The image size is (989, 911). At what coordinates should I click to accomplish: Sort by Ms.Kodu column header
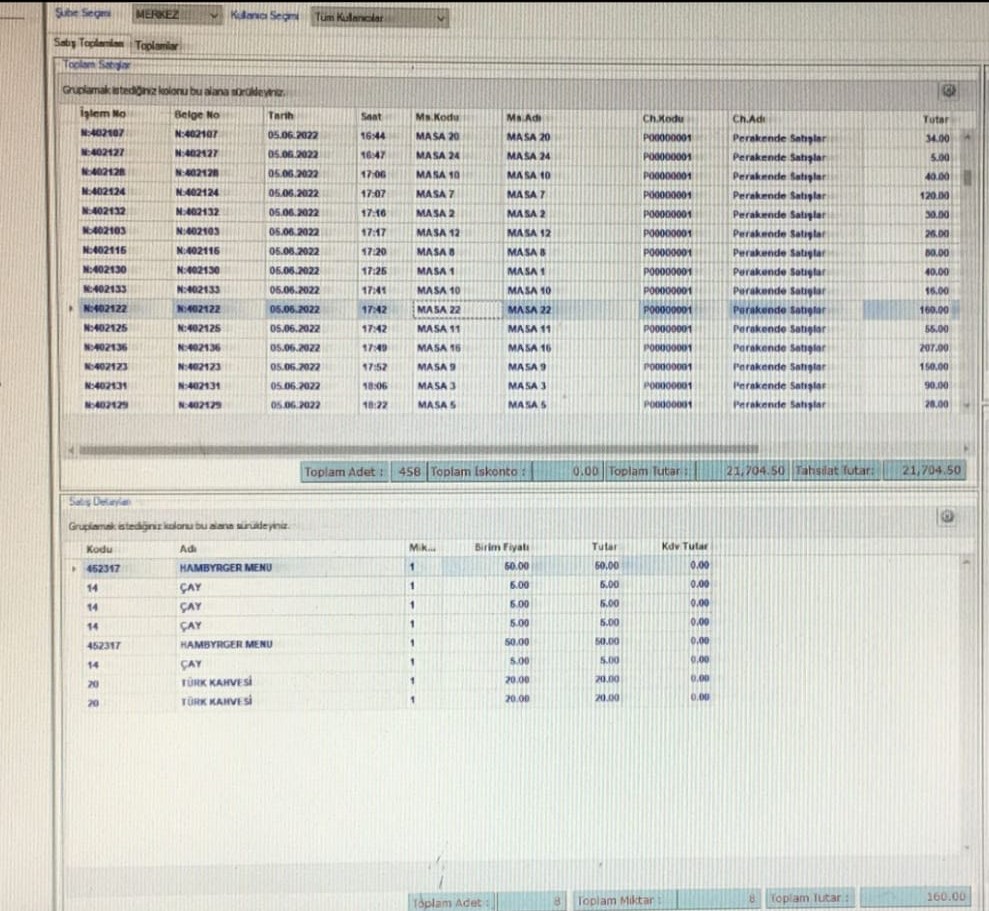[x=437, y=117]
